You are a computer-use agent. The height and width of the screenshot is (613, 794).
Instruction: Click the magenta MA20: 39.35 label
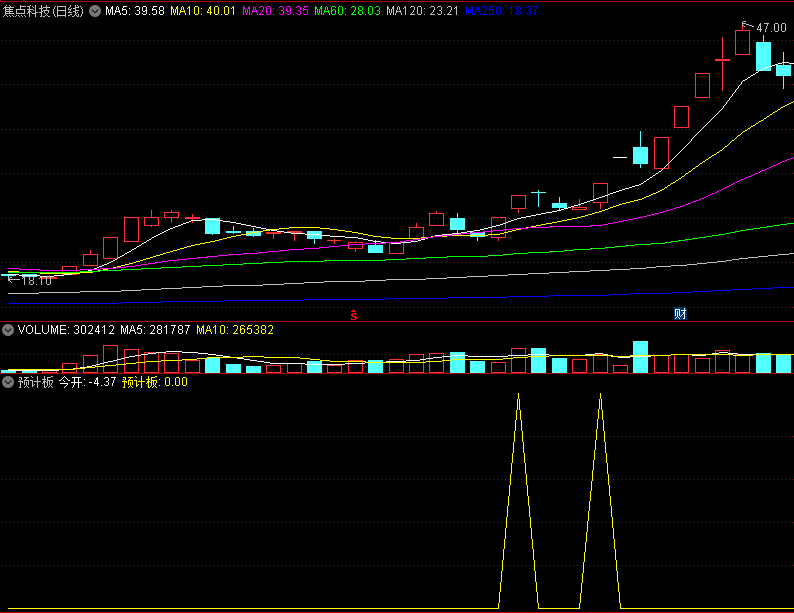[275, 11]
